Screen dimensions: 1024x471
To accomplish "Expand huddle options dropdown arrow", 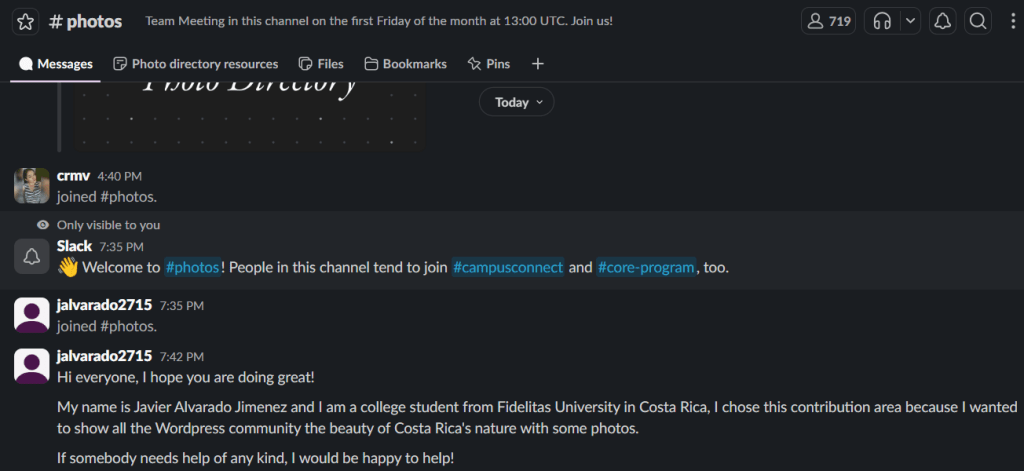I will (x=910, y=21).
